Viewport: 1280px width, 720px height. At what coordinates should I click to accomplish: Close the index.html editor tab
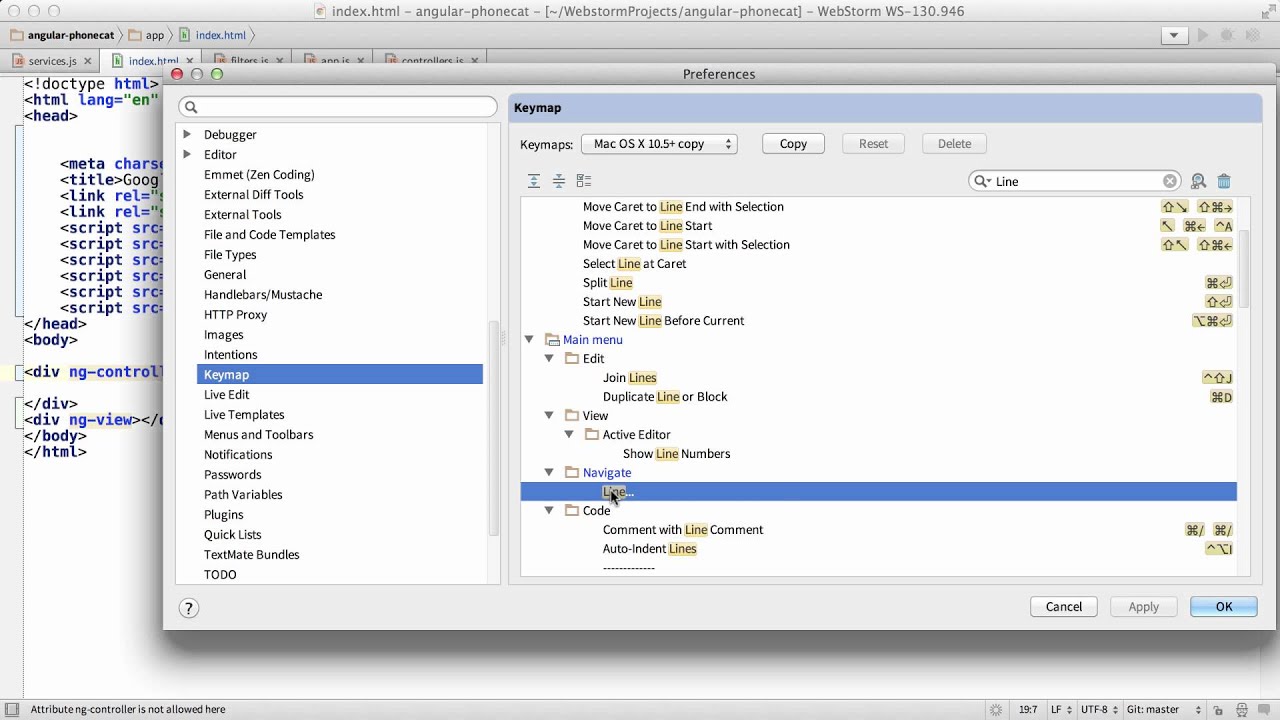[x=189, y=61]
